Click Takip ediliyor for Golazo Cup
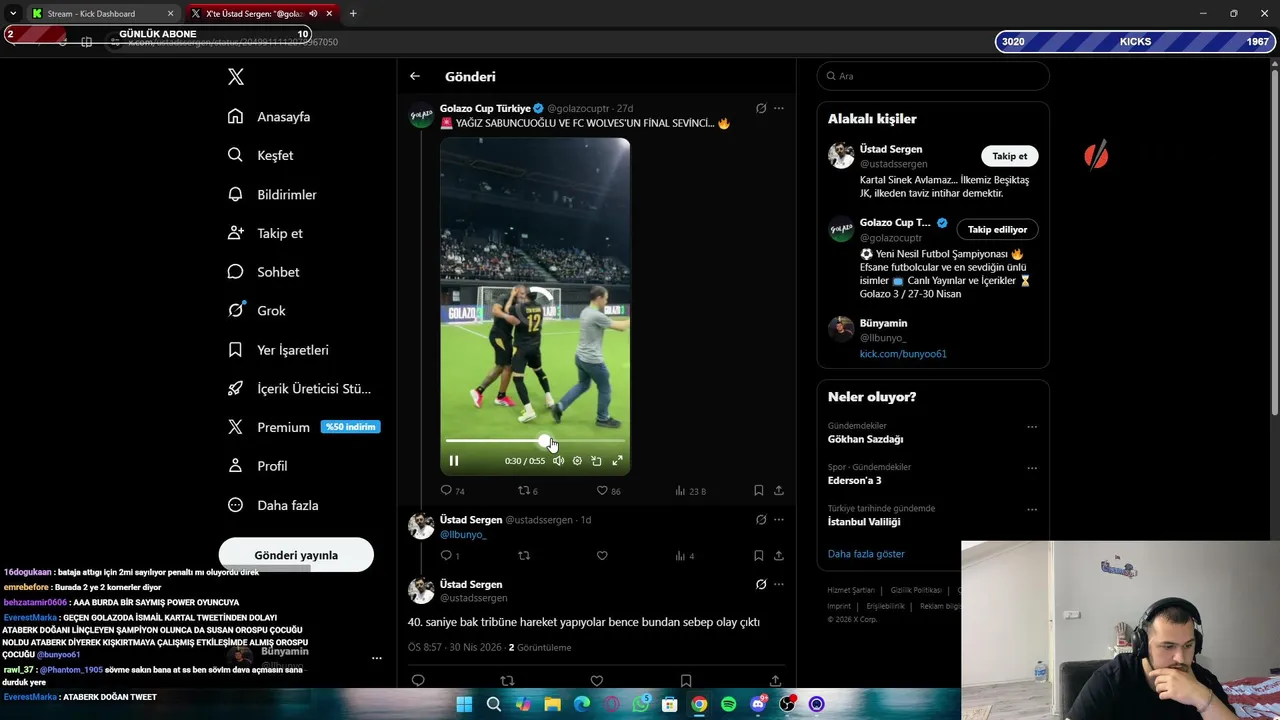Viewport: 1280px width, 720px height. coord(997,229)
